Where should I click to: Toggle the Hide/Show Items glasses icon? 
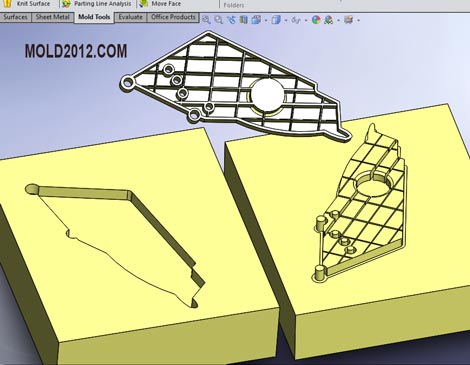[296, 20]
